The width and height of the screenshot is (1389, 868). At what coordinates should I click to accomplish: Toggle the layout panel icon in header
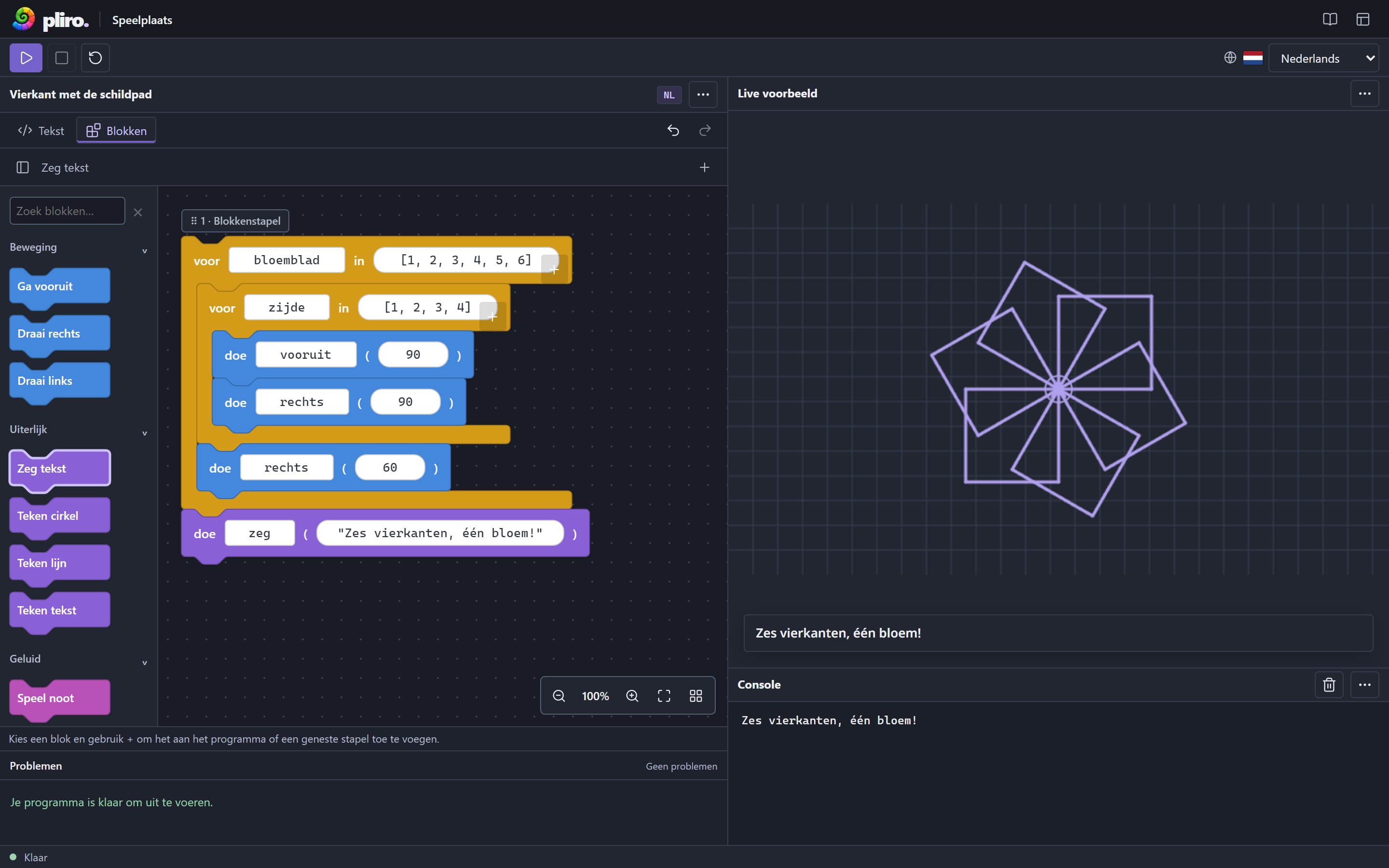coord(1362,19)
